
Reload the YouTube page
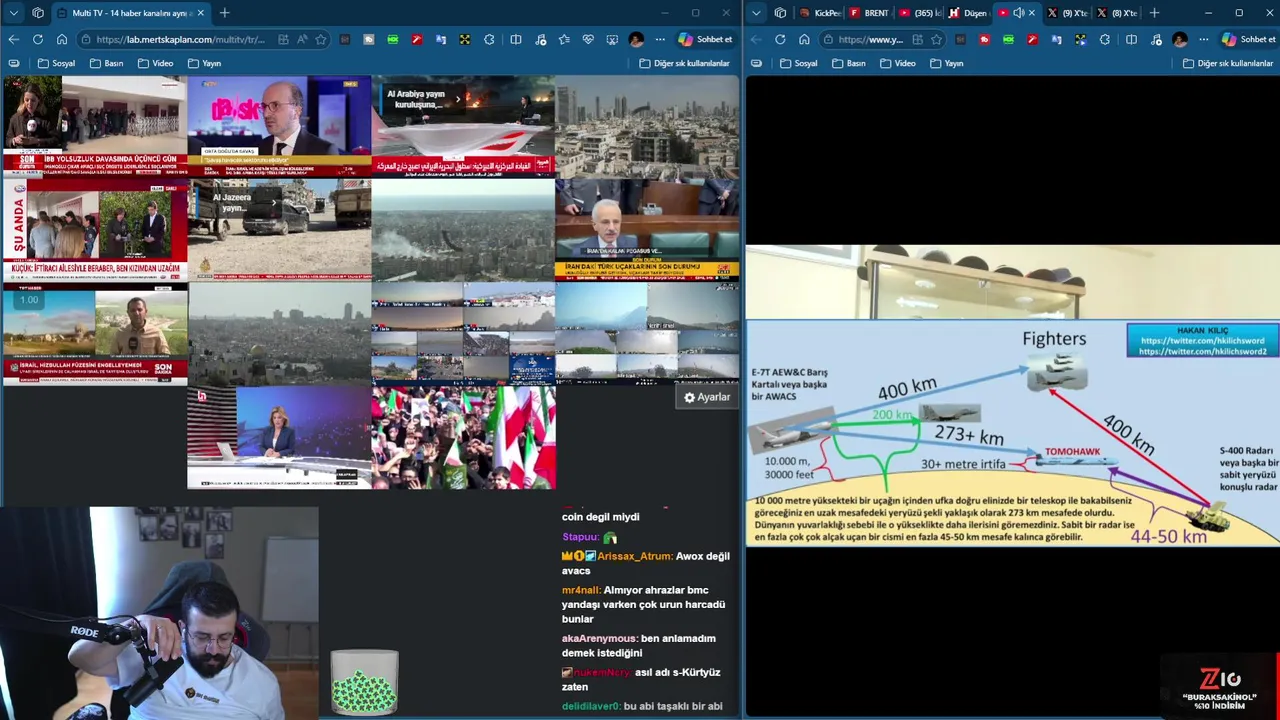click(x=780, y=39)
